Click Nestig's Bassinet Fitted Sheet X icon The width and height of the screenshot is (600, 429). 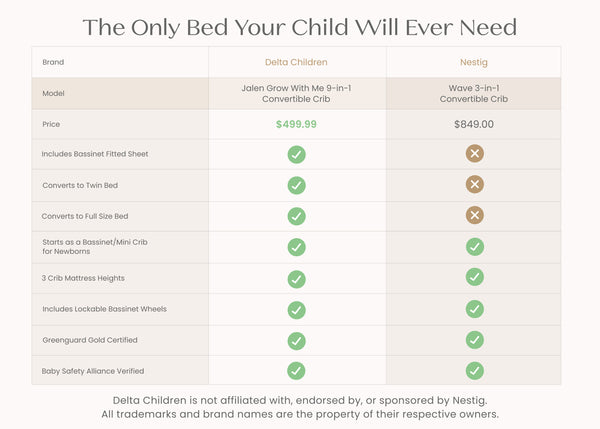[x=475, y=153]
